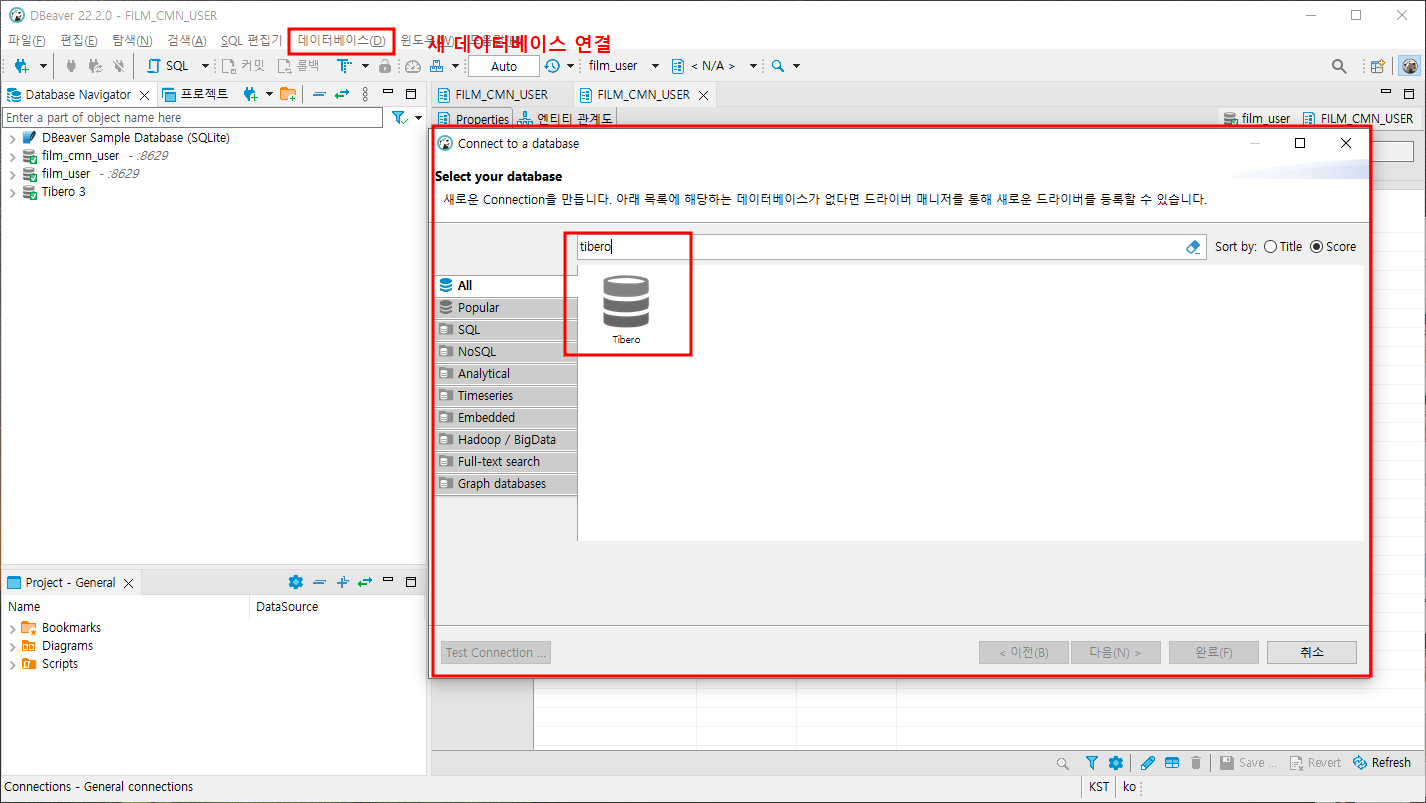Click the new connection plug icon in main toolbar
The width and height of the screenshot is (1426, 803).
pos(22,66)
